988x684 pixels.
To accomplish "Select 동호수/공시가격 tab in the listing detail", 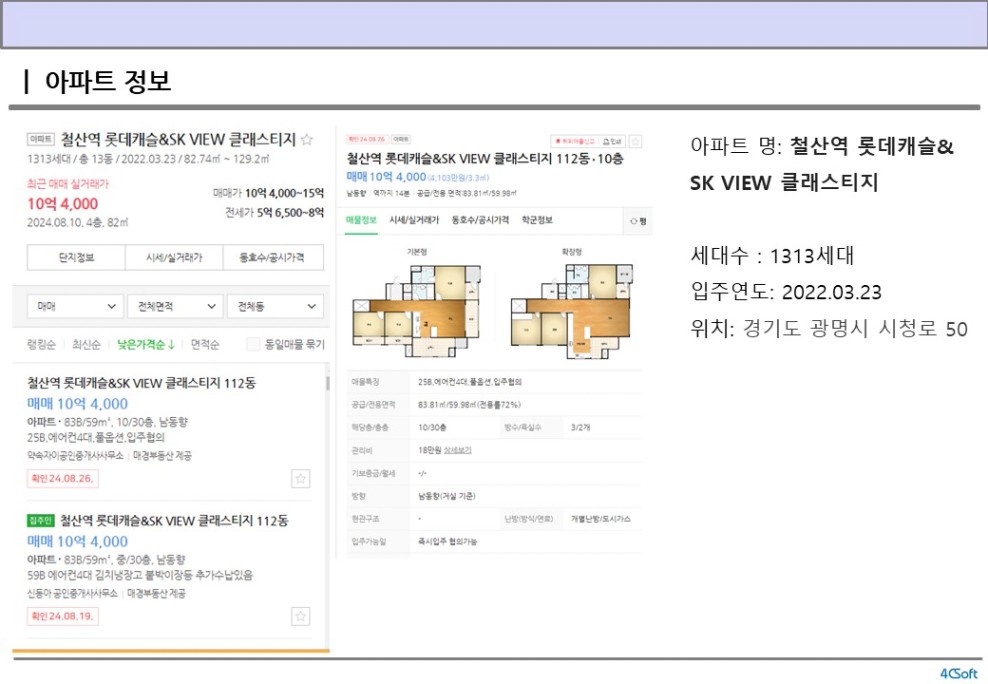I will [x=480, y=220].
